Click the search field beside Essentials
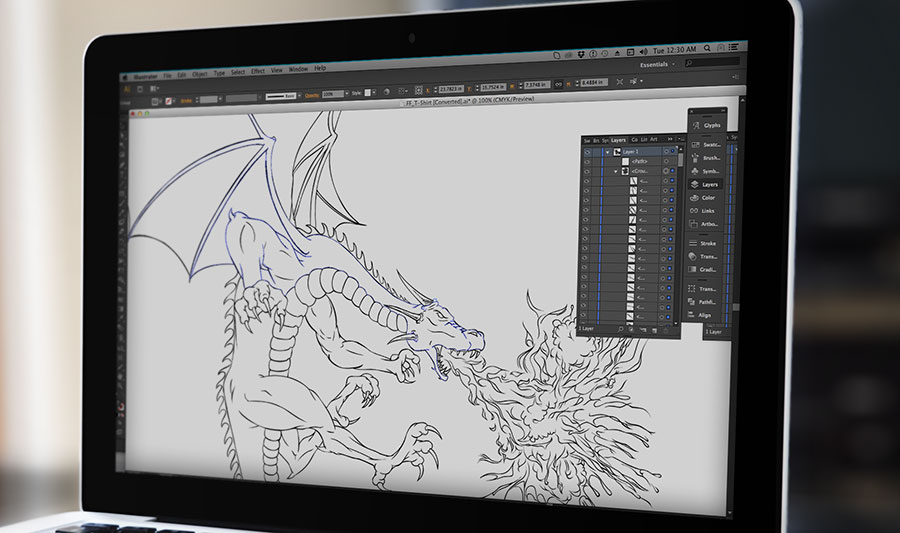900x533 pixels. tap(712, 63)
